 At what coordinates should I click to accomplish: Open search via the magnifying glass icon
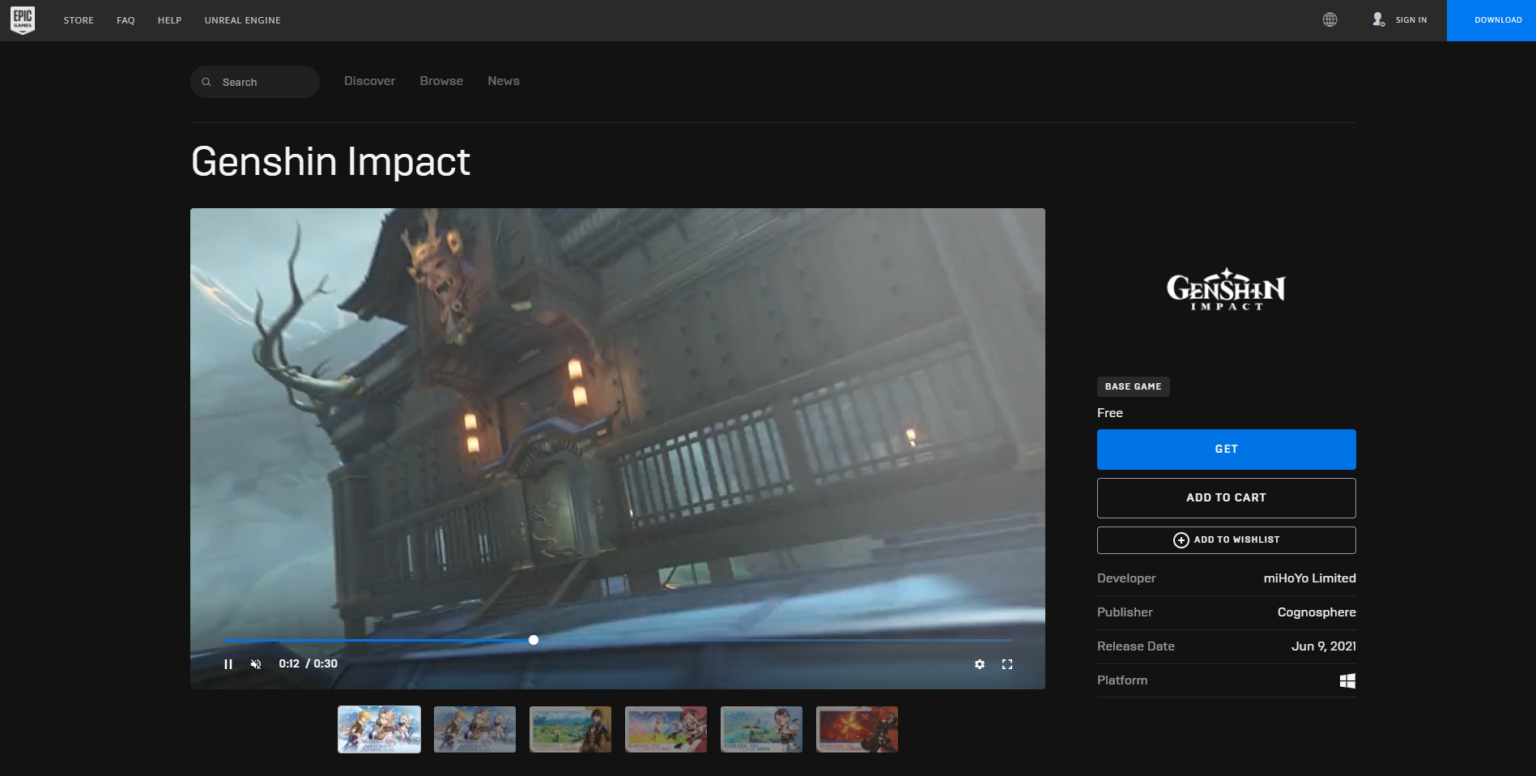[206, 81]
